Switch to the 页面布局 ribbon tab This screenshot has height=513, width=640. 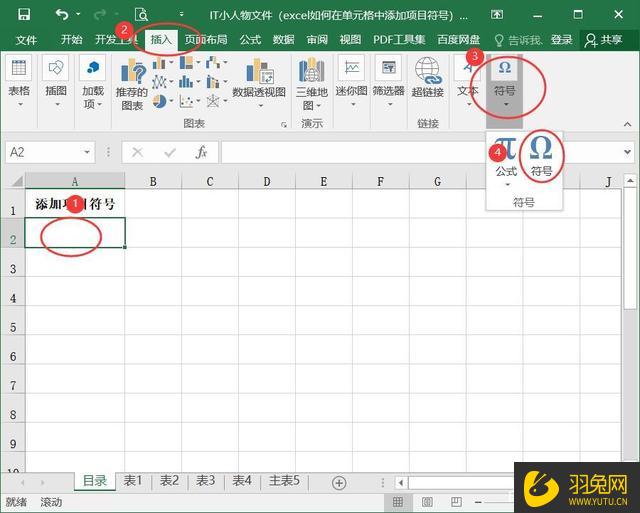205,40
